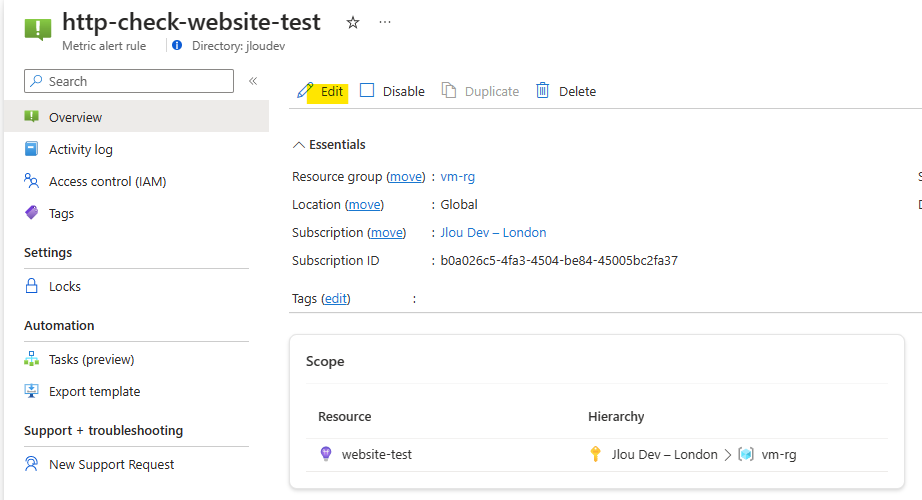This screenshot has width=922, height=500.
Task: Click the New Support Request person icon
Action: click(x=32, y=464)
